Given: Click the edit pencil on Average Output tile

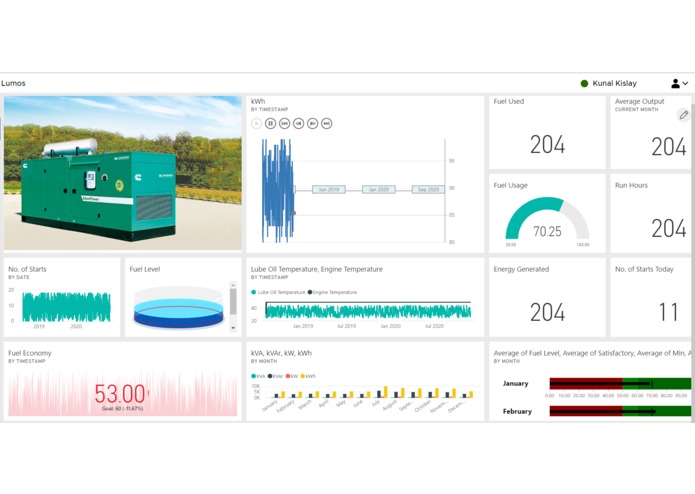Looking at the screenshot, I should point(683,115).
